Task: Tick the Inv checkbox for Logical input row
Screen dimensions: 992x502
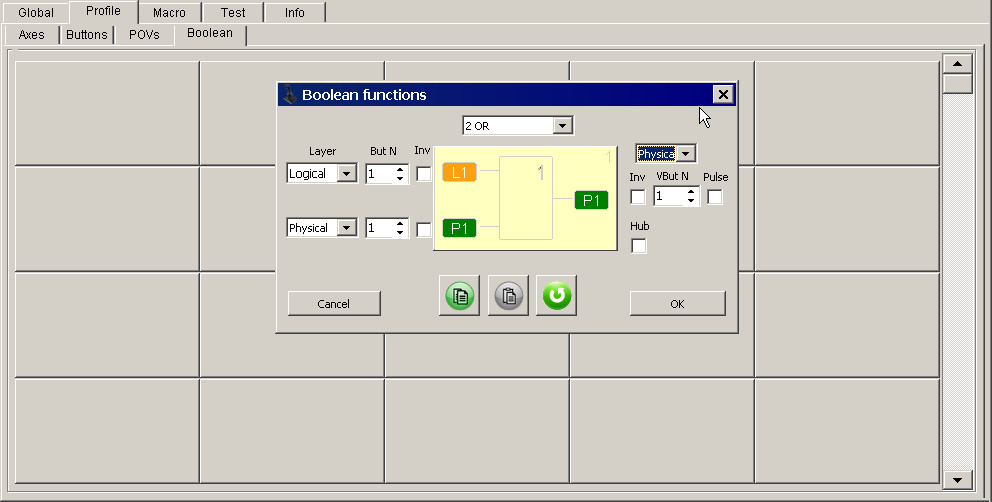Action: pyautogui.click(x=424, y=174)
